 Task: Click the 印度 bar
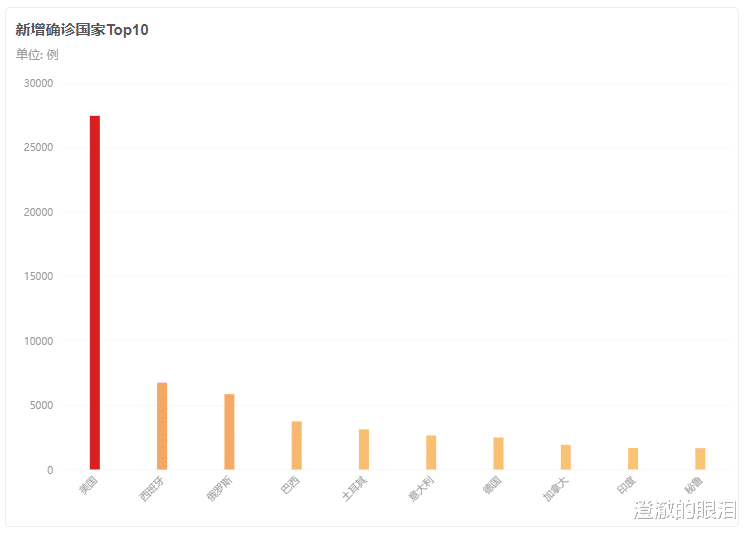[x=633, y=458]
